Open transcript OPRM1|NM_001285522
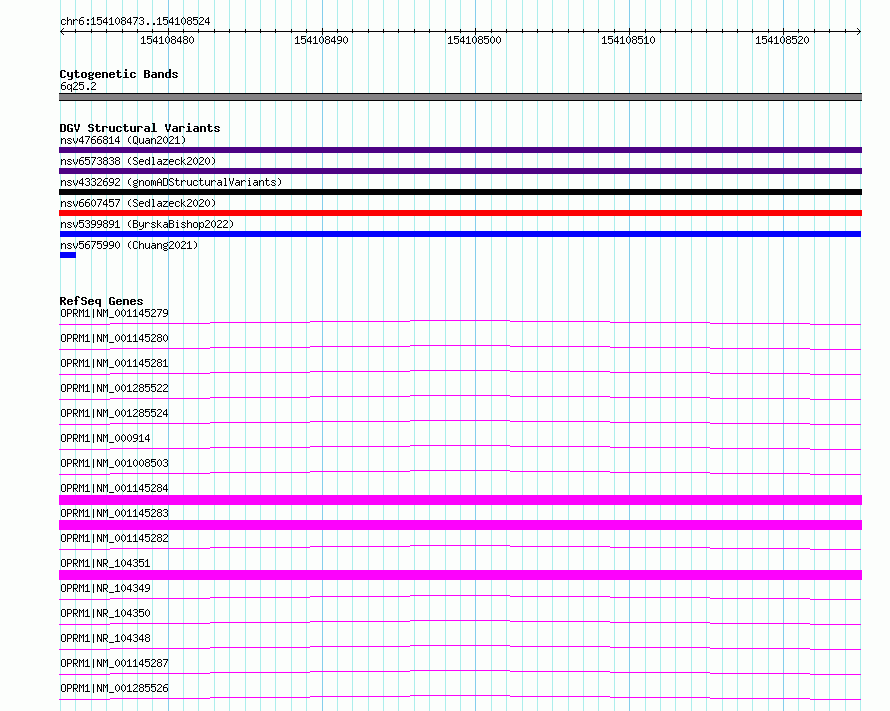 coord(114,388)
